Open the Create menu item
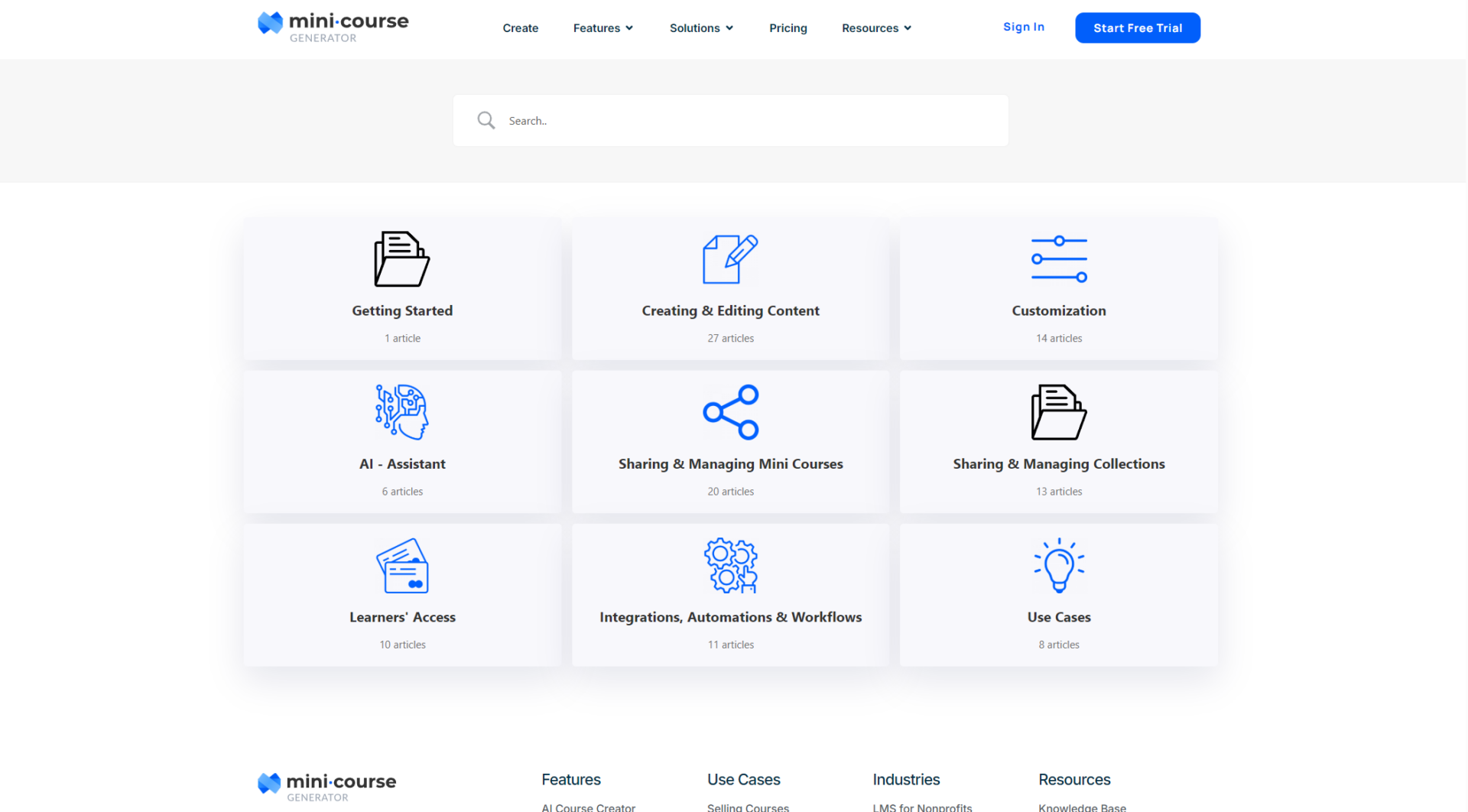The image size is (1468, 812). click(x=520, y=28)
